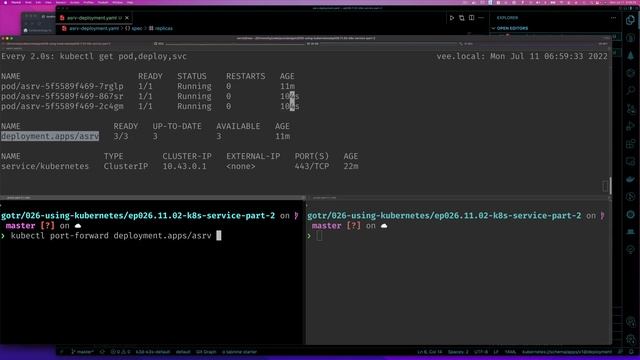Click the terminal pane's vertical scrollbar
Screen dimensions: 640x360
tap(610, 186)
